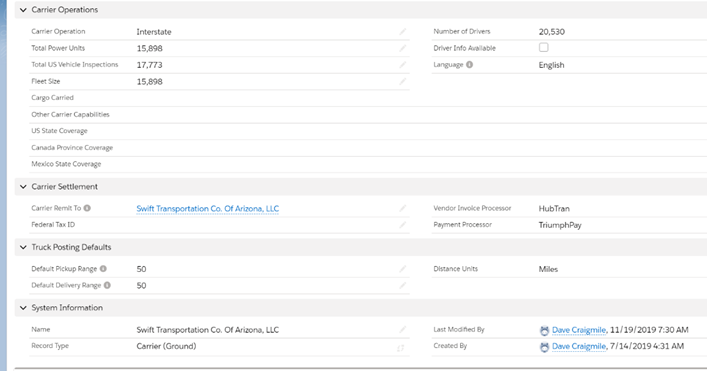Screen dimensions: 707x371
Task: Click the Cargo Carried field label
Action: (52, 97)
